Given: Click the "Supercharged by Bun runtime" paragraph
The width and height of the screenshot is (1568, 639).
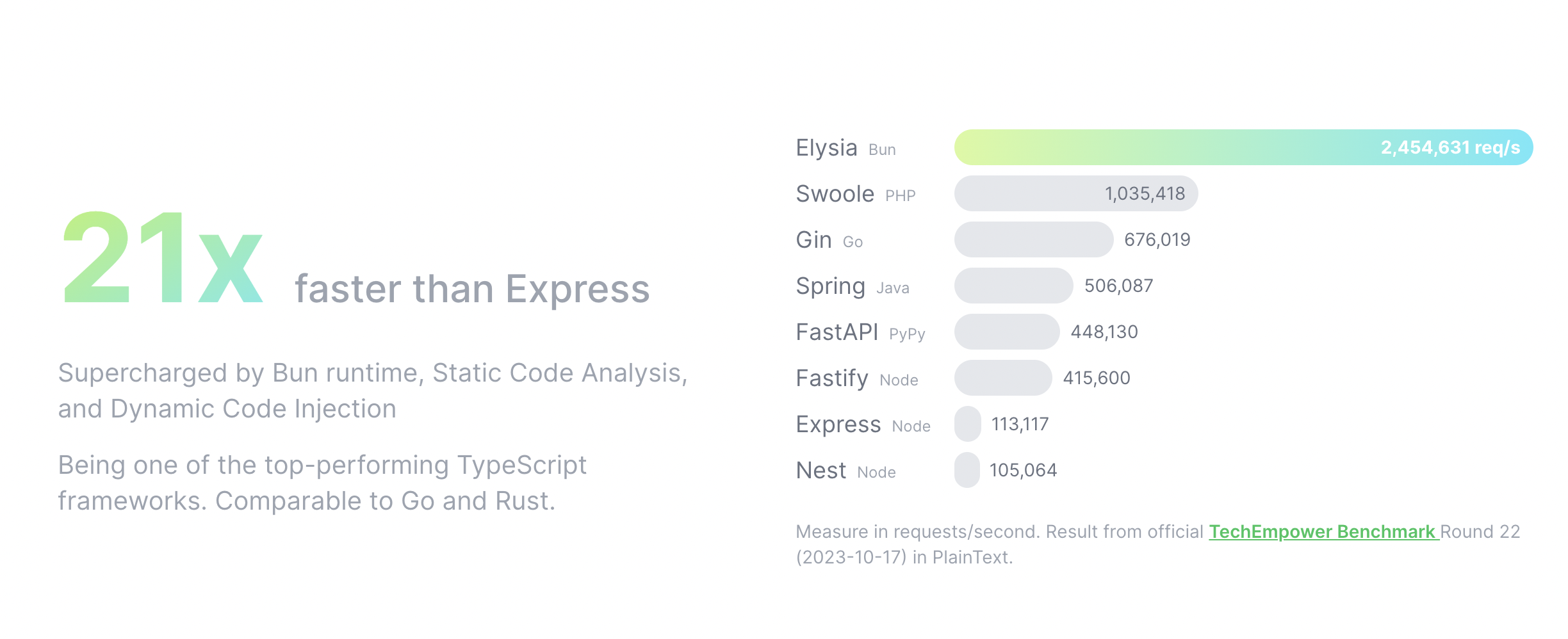Looking at the screenshot, I should tap(372, 391).
